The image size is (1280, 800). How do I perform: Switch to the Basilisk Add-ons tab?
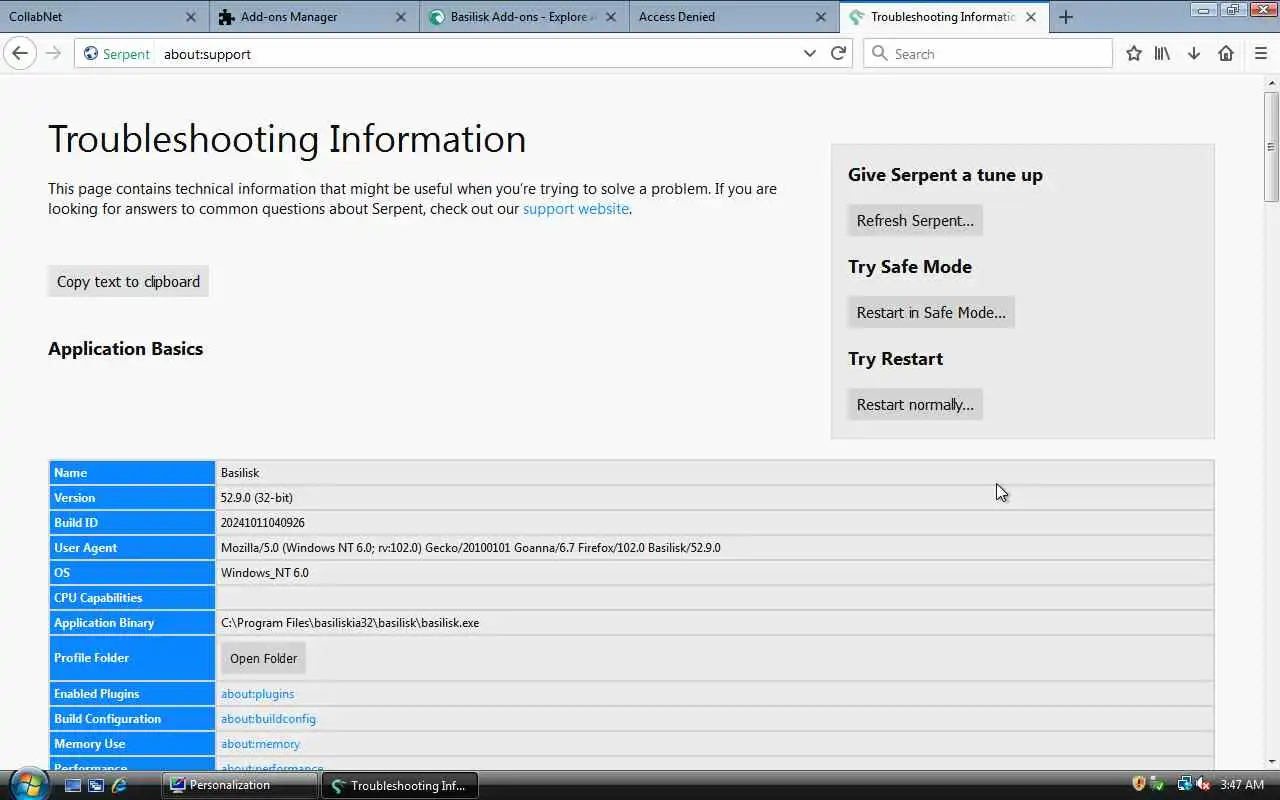pyautogui.click(x=524, y=17)
